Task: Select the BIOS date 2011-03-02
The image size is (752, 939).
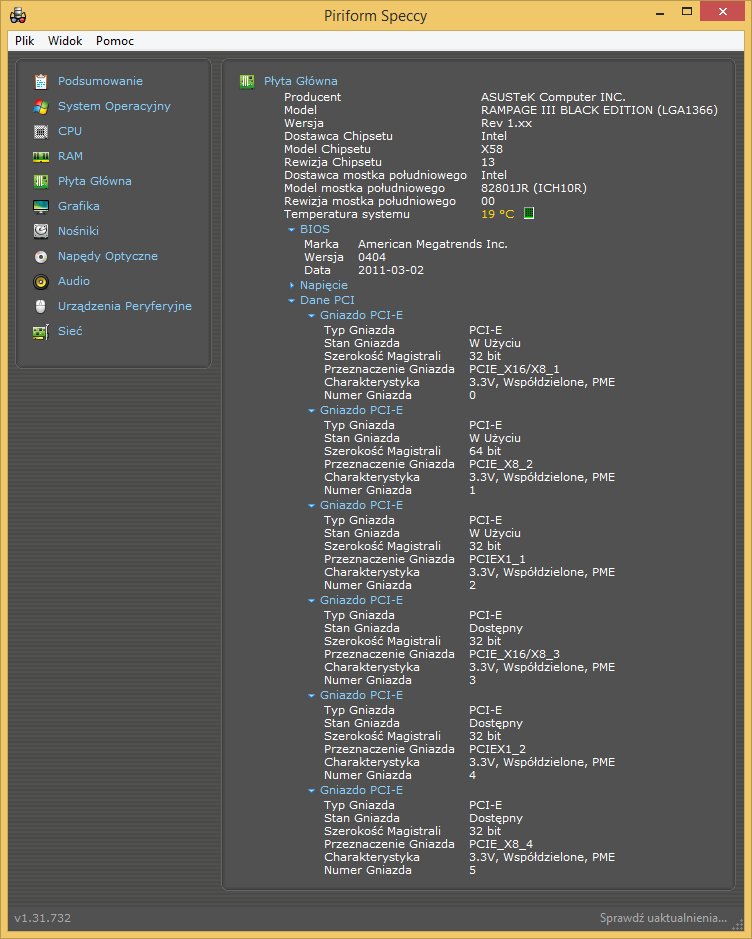Action: pyautogui.click(x=390, y=270)
